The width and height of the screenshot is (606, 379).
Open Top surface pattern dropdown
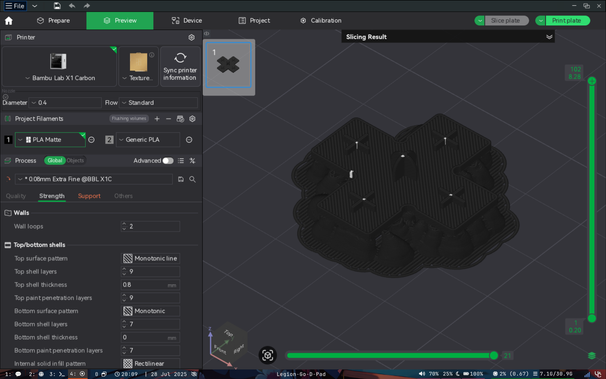pos(150,258)
